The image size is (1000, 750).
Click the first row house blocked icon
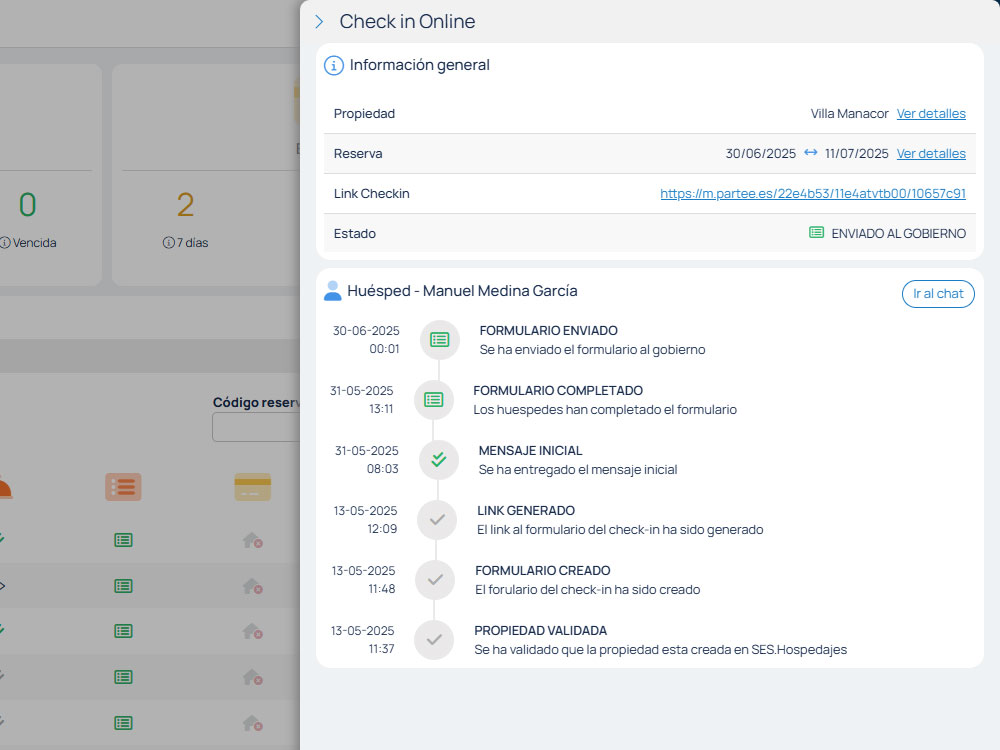point(253,541)
